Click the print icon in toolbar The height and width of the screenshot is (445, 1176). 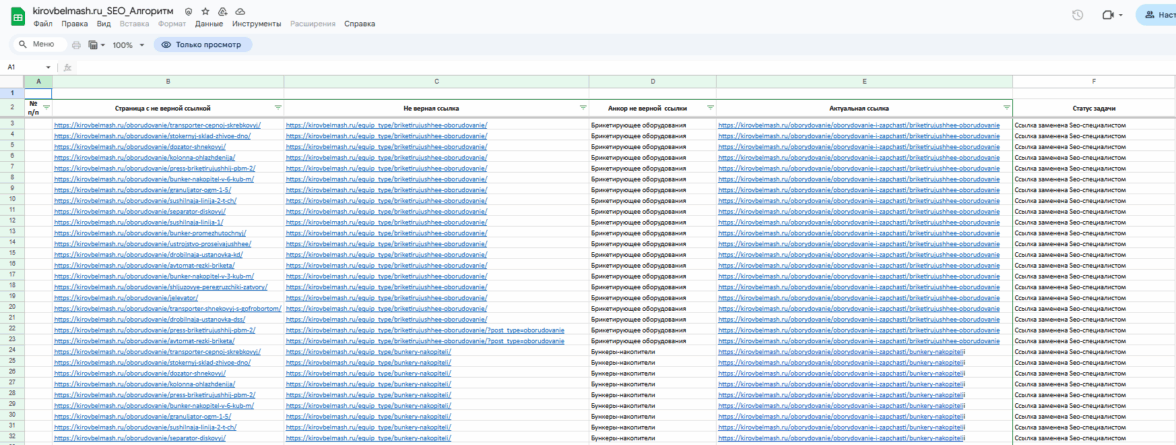[x=76, y=45]
